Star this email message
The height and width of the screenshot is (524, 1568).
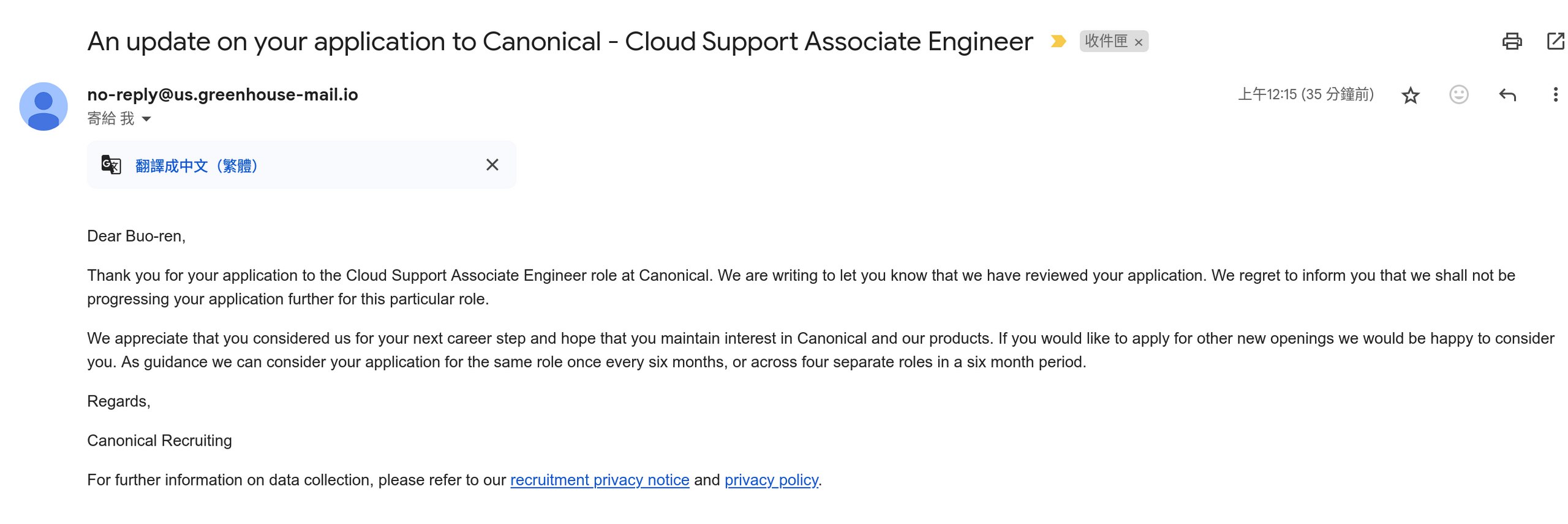(1410, 95)
